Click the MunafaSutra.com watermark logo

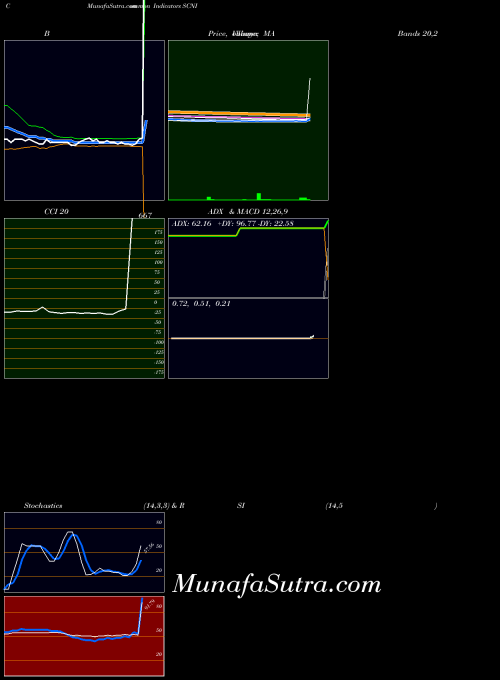[277, 584]
